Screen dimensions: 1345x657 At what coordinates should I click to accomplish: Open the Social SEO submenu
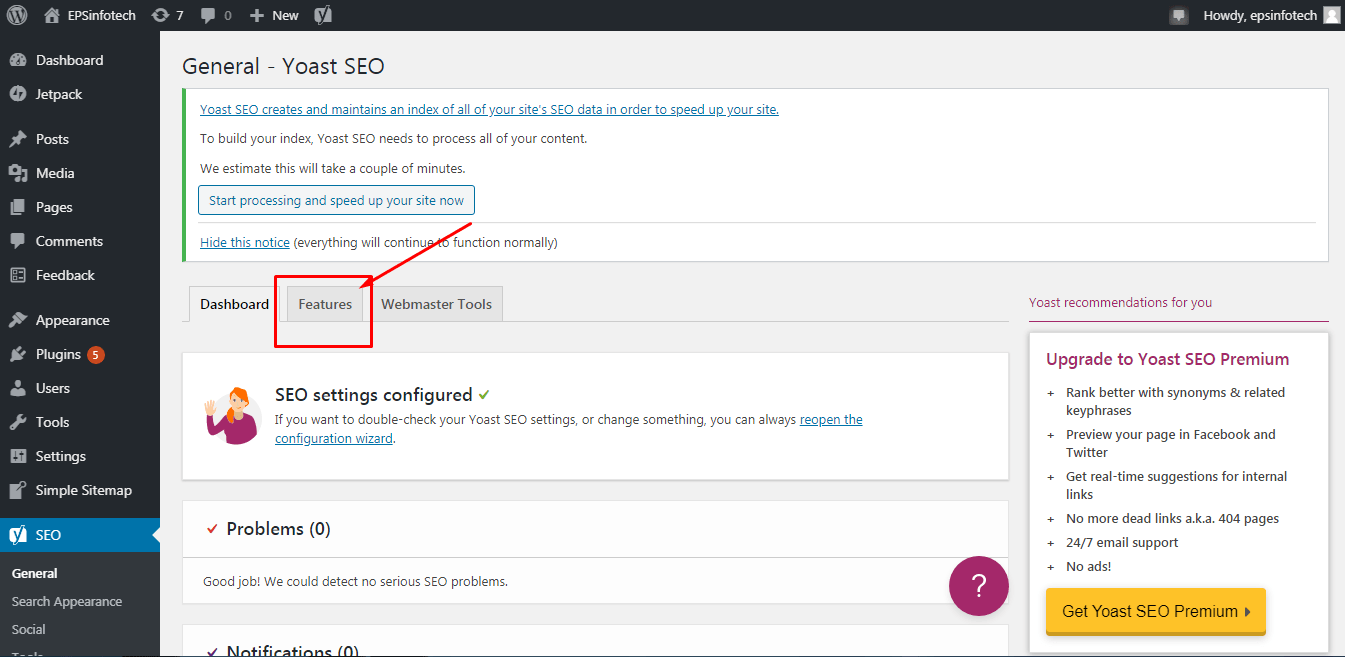(x=29, y=629)
